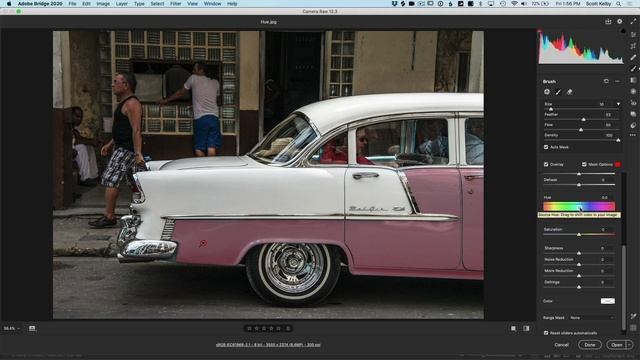The image size is (640, 360).
Task: Open the Convert and save image icon
Action: pyautogui.click(x=608, y=22)
